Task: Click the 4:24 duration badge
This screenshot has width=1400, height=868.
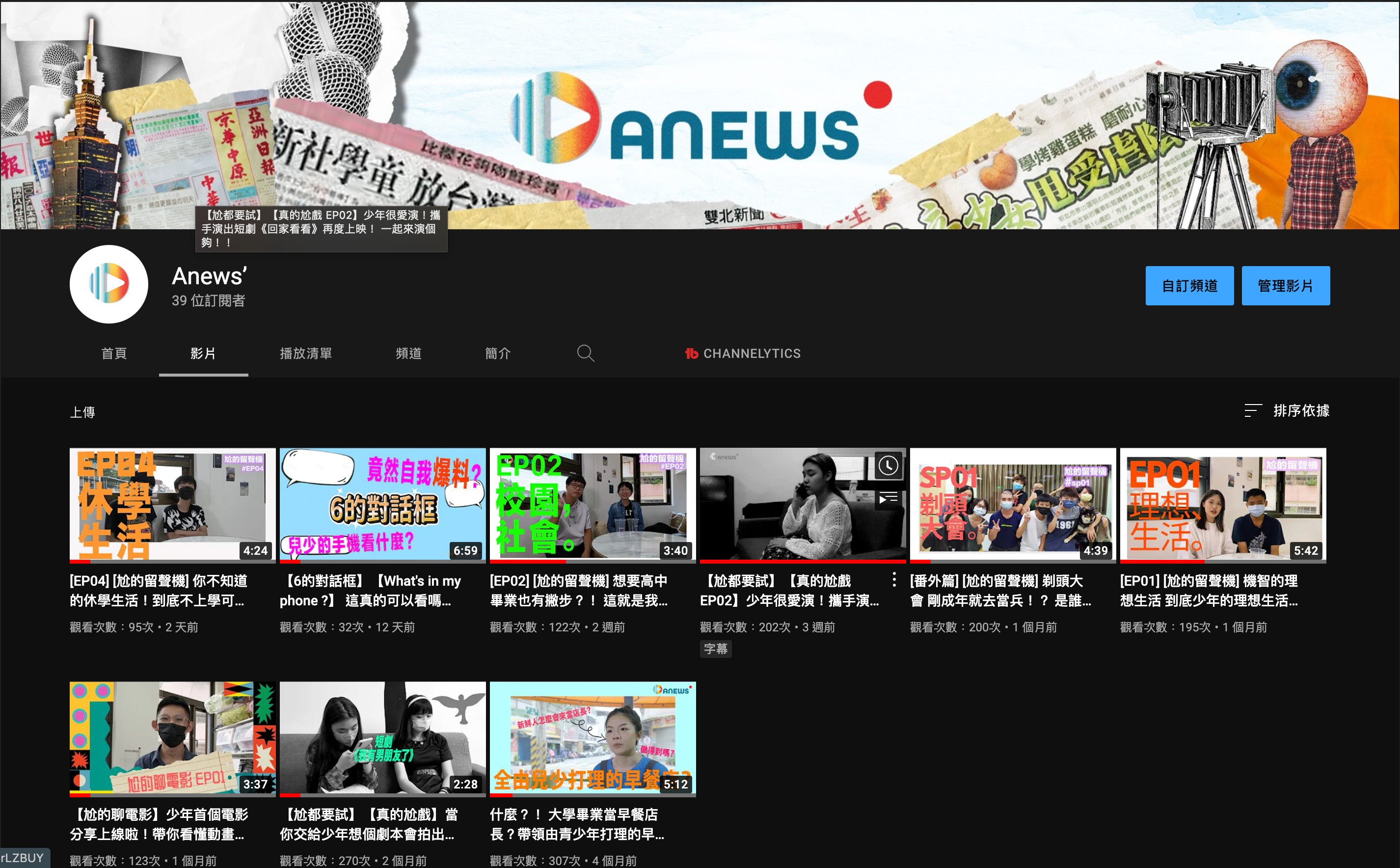Action: 255,550
